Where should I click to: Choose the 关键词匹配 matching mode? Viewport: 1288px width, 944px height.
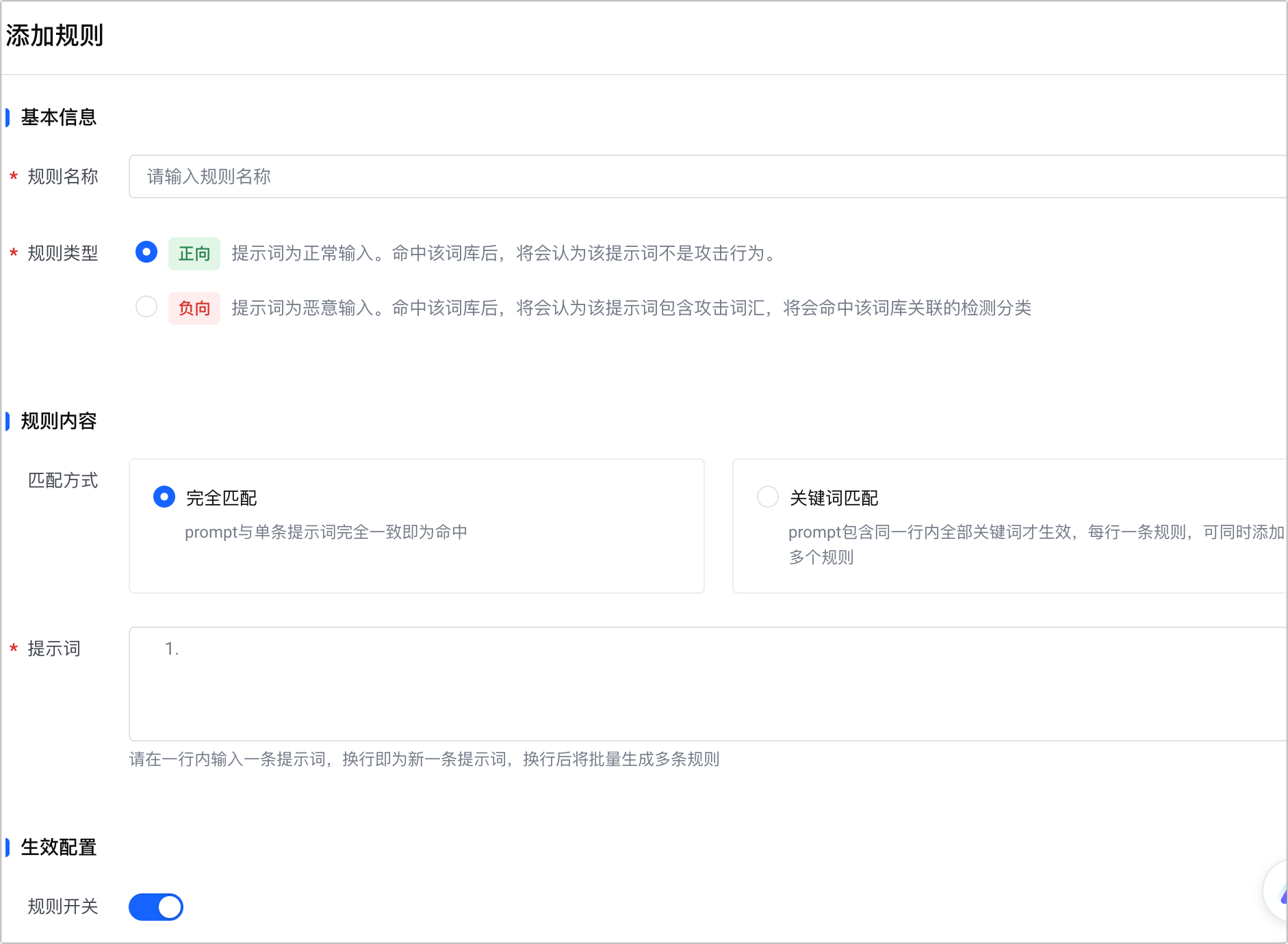click(x=768, y=497)
